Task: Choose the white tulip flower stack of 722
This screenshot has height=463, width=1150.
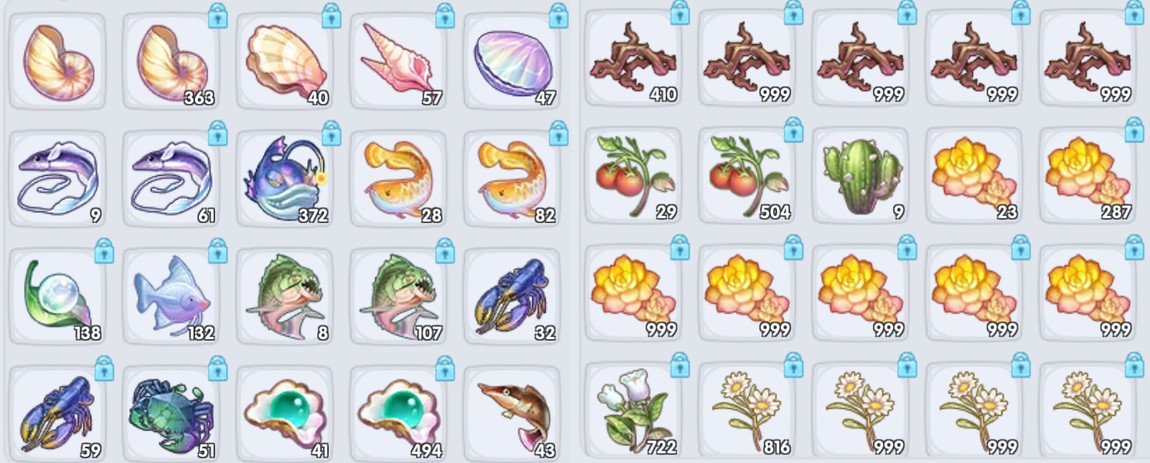Action: pyautogui.click(x=633, y=411)
